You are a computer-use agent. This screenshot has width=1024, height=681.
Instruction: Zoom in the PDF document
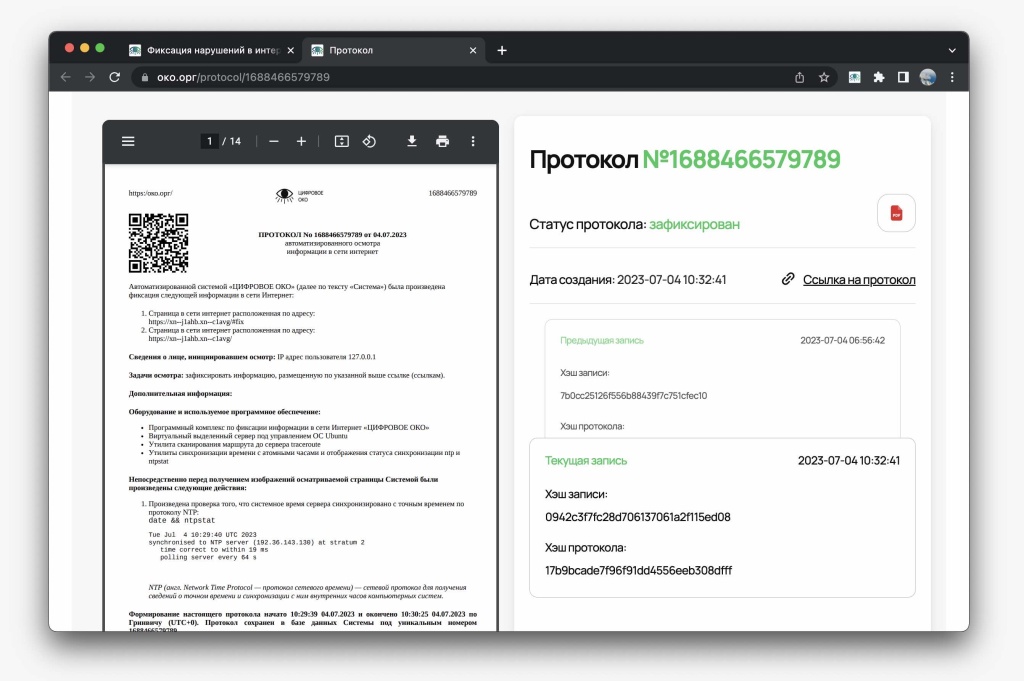point(301,141)
